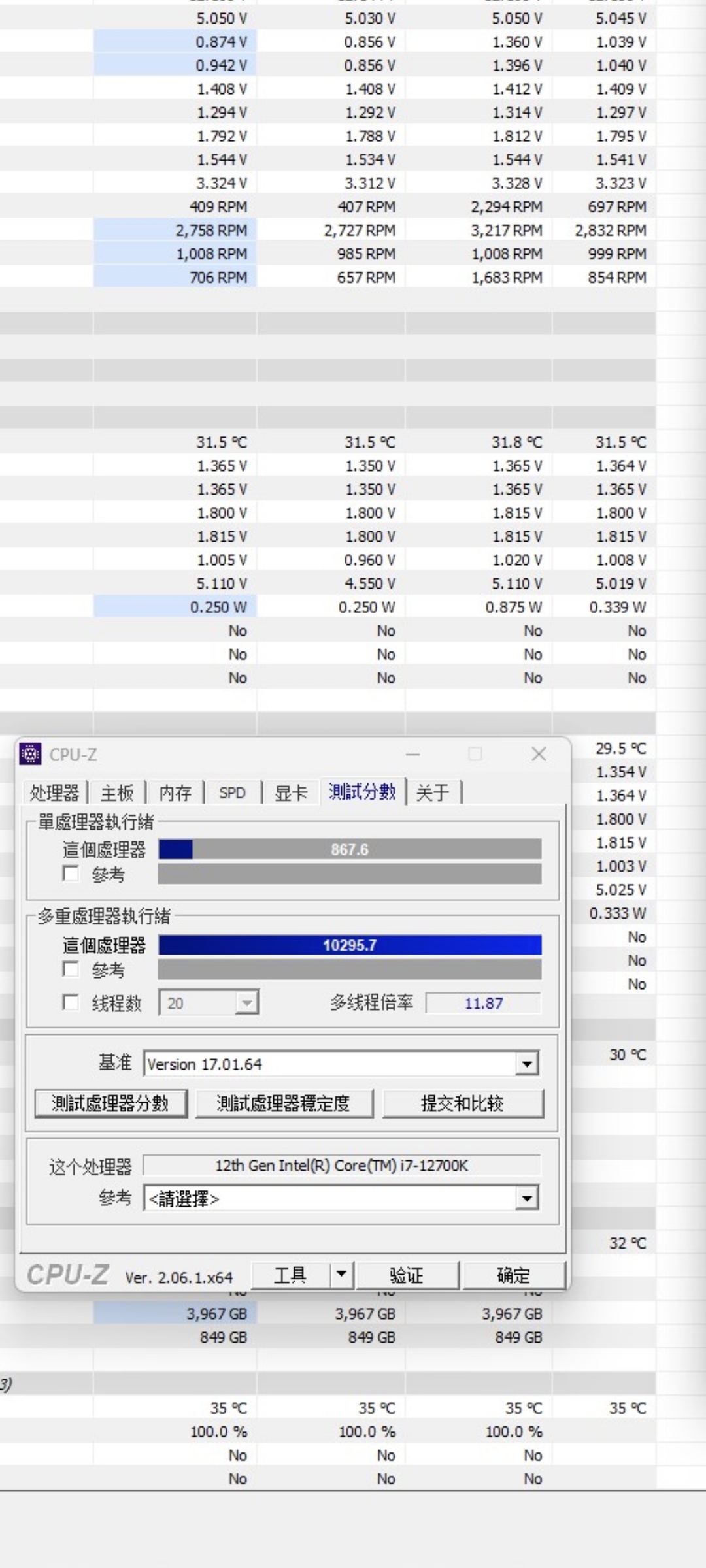Click the 多线程倍率 field showing 11.87

[x=484, y=1003]
